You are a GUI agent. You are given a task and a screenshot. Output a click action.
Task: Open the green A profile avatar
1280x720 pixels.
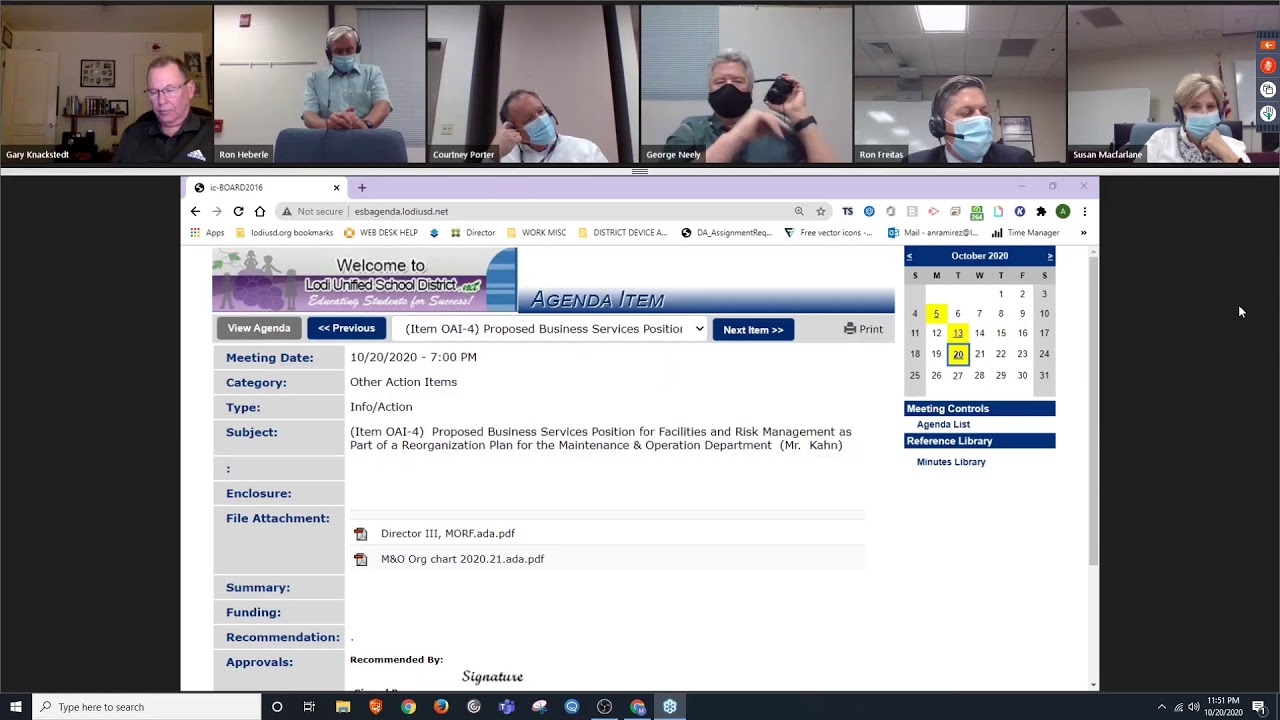pos(1063,211)
